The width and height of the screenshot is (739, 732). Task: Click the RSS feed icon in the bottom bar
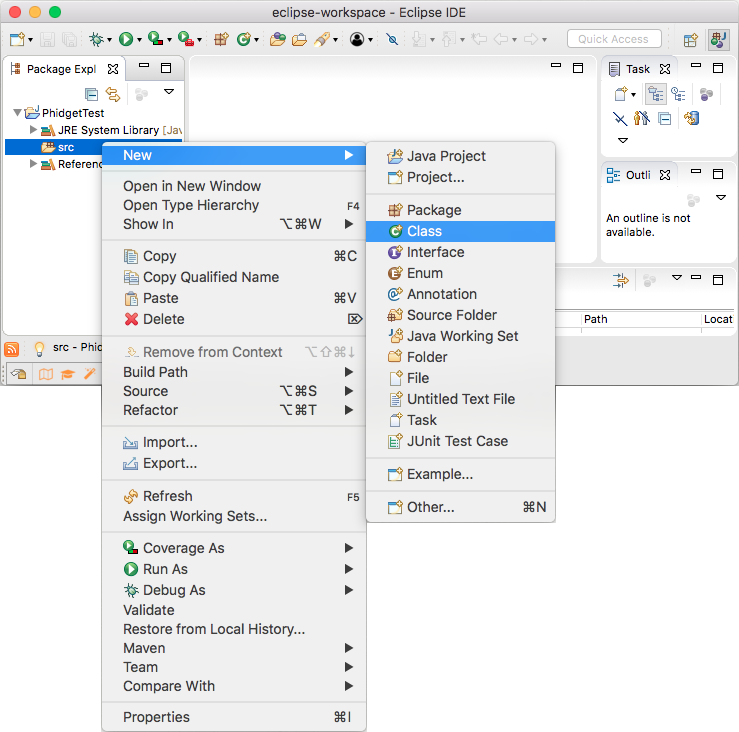(x=12, y=348)
